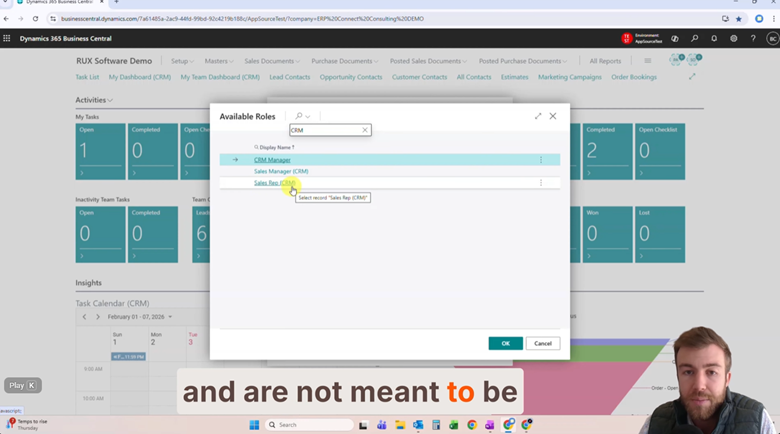Open My Team Dashboard (CRM)
780x434 pixels.
(x=220, y=77)
